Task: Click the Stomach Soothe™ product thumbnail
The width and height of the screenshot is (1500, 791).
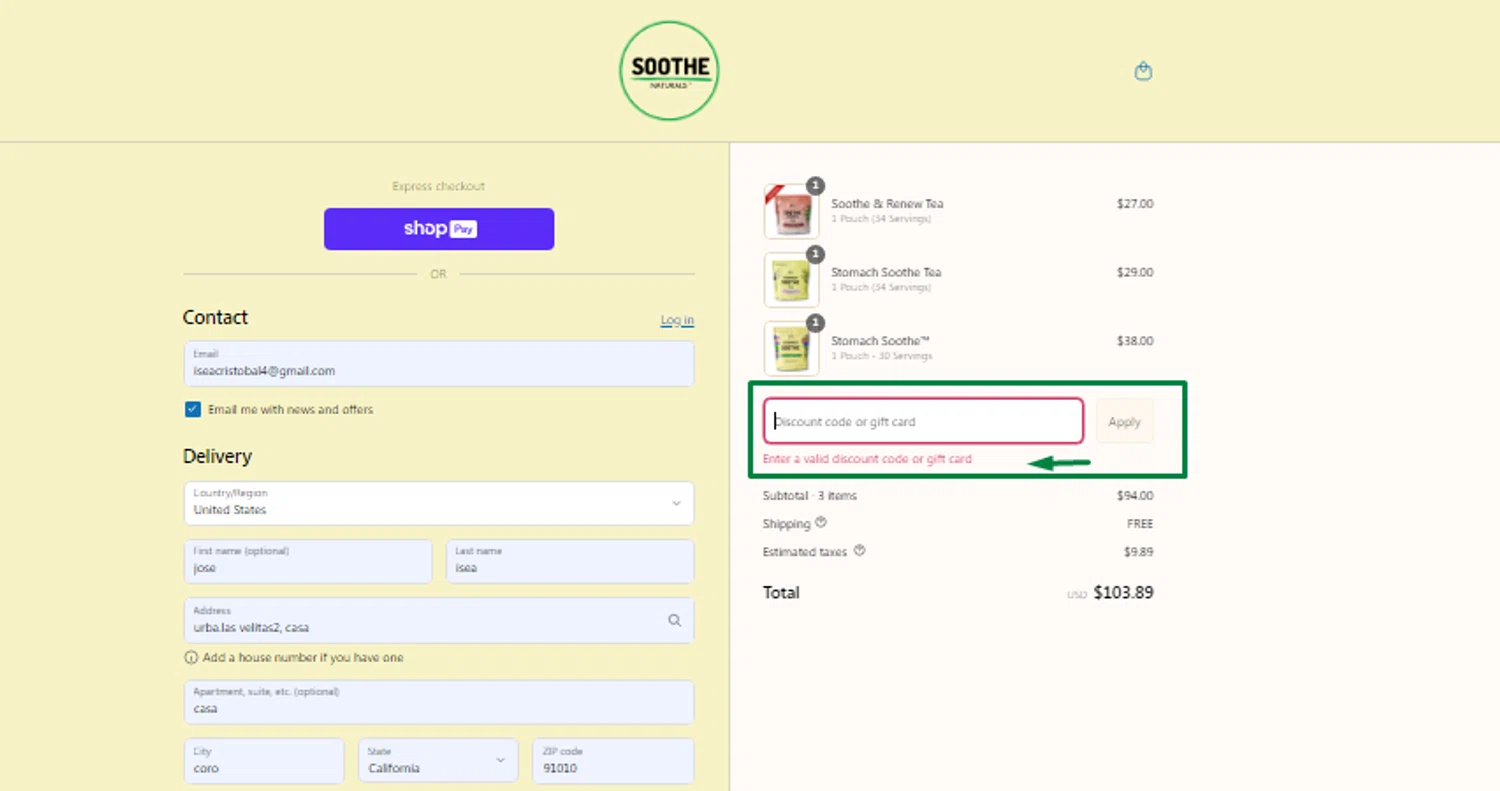Action: (x=791, y=348)
